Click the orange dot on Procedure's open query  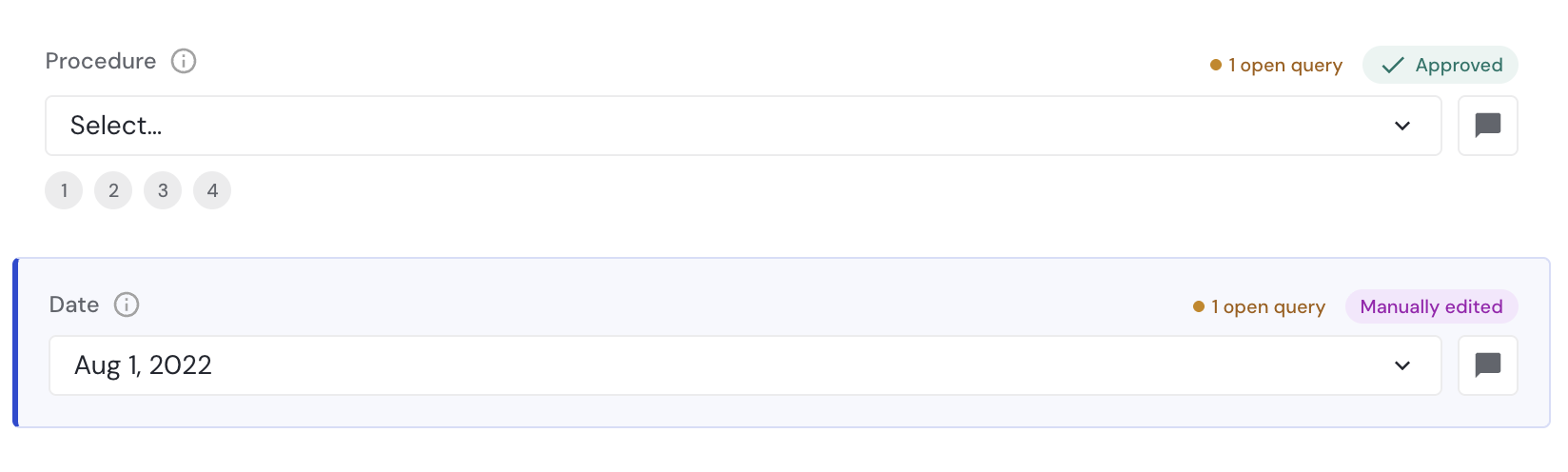pyautogui.click(x=1216, y=65)
